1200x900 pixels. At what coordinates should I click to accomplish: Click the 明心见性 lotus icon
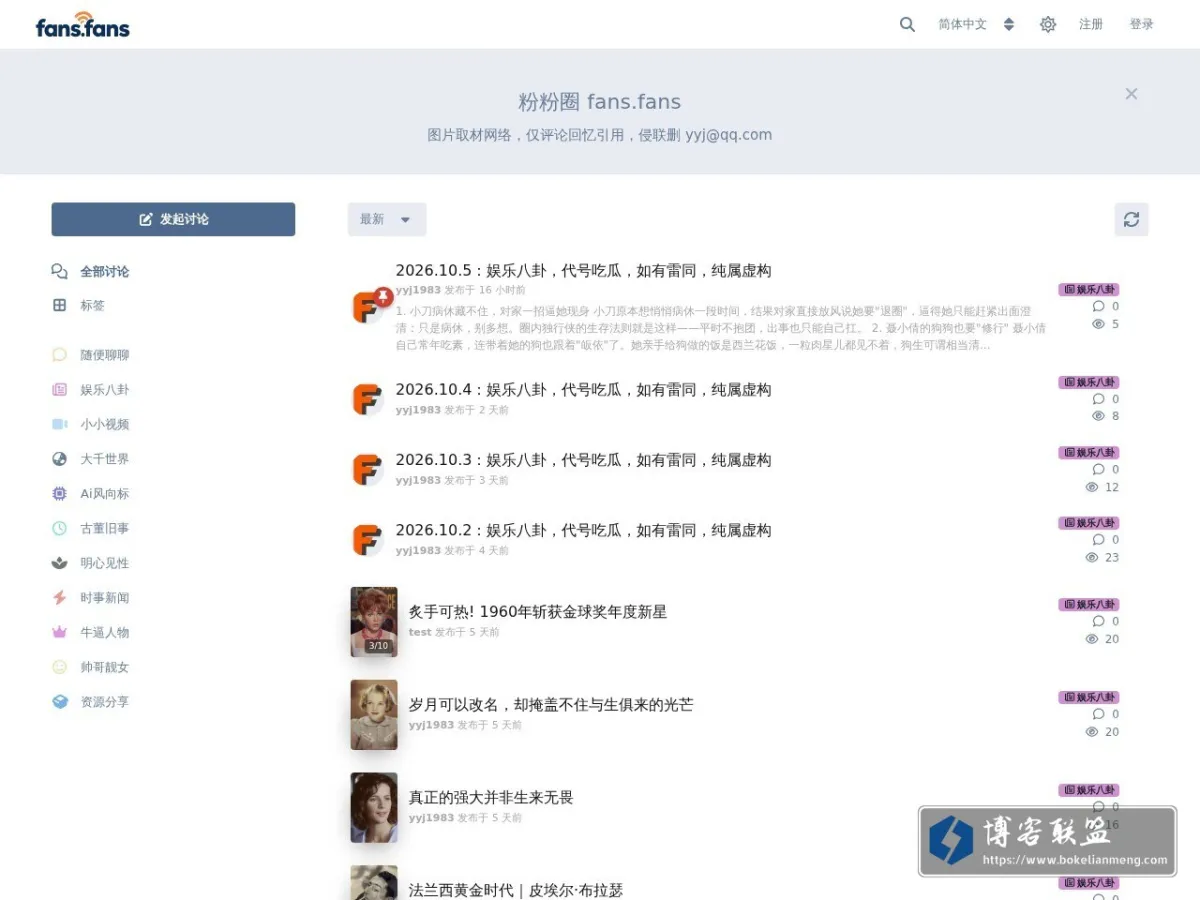[x=60, y=563]
